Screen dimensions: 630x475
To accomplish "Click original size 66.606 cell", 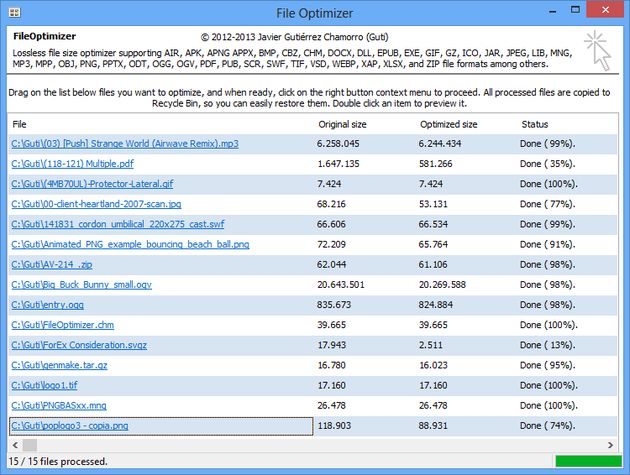I will click(x=331, y=224).
